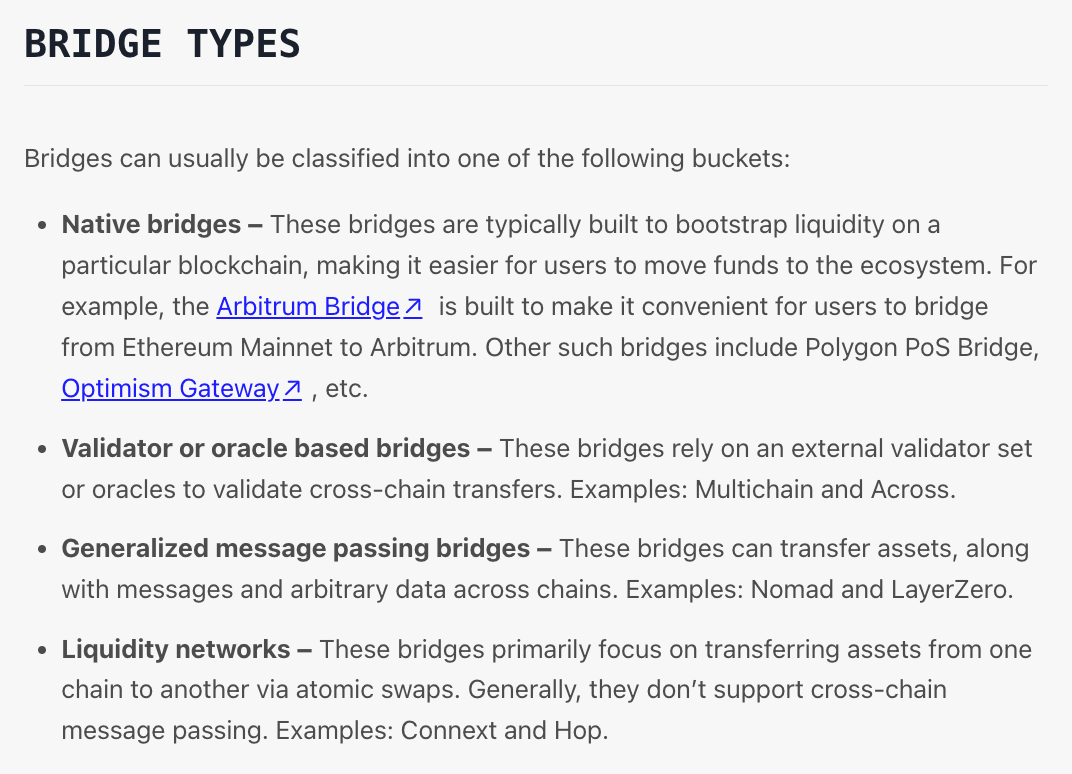Image resolution: width=1072 pixels, height=774 pixels.
Task: Open the Optimism Gateway link
Action: pyautogui.click(x=170, y=388)
